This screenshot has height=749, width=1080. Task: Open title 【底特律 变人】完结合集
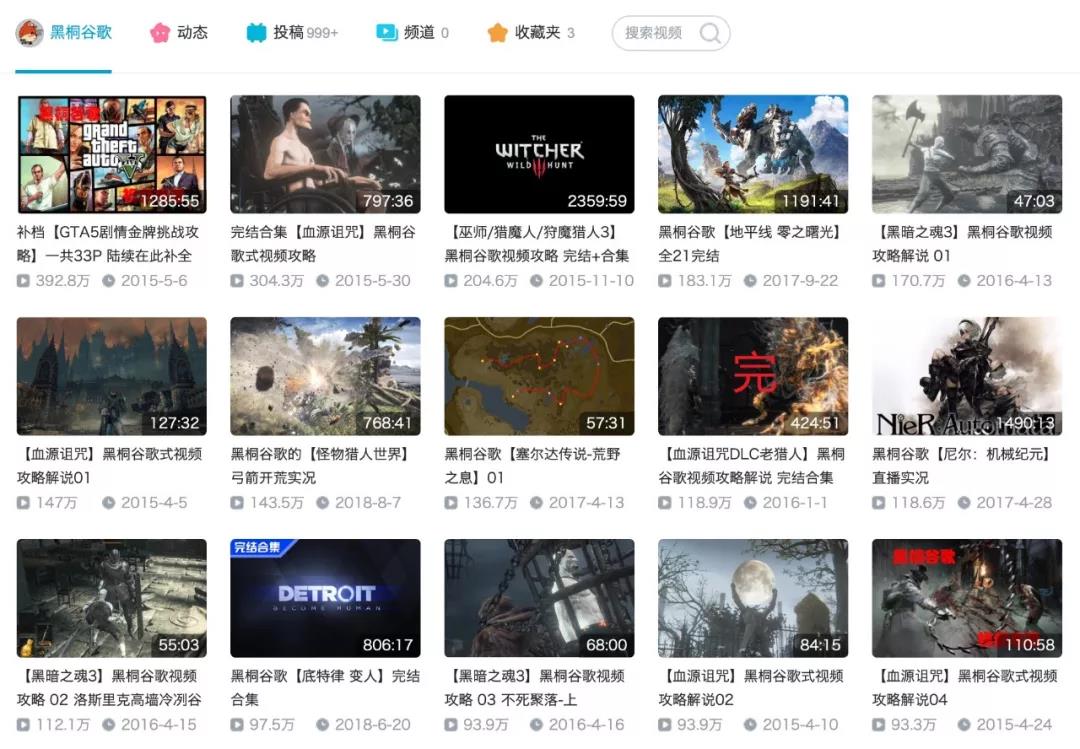tap(325, 688)
